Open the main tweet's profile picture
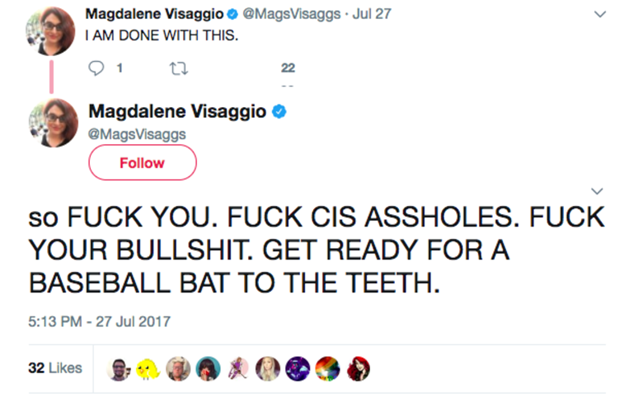 pyautogui.click(x=53, y=123)
